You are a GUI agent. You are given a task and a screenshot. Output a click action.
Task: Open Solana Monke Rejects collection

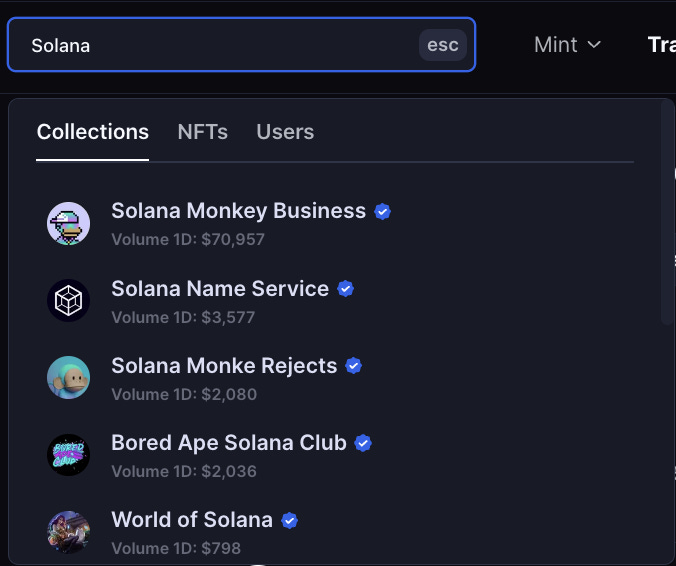(x=224, y=365)
